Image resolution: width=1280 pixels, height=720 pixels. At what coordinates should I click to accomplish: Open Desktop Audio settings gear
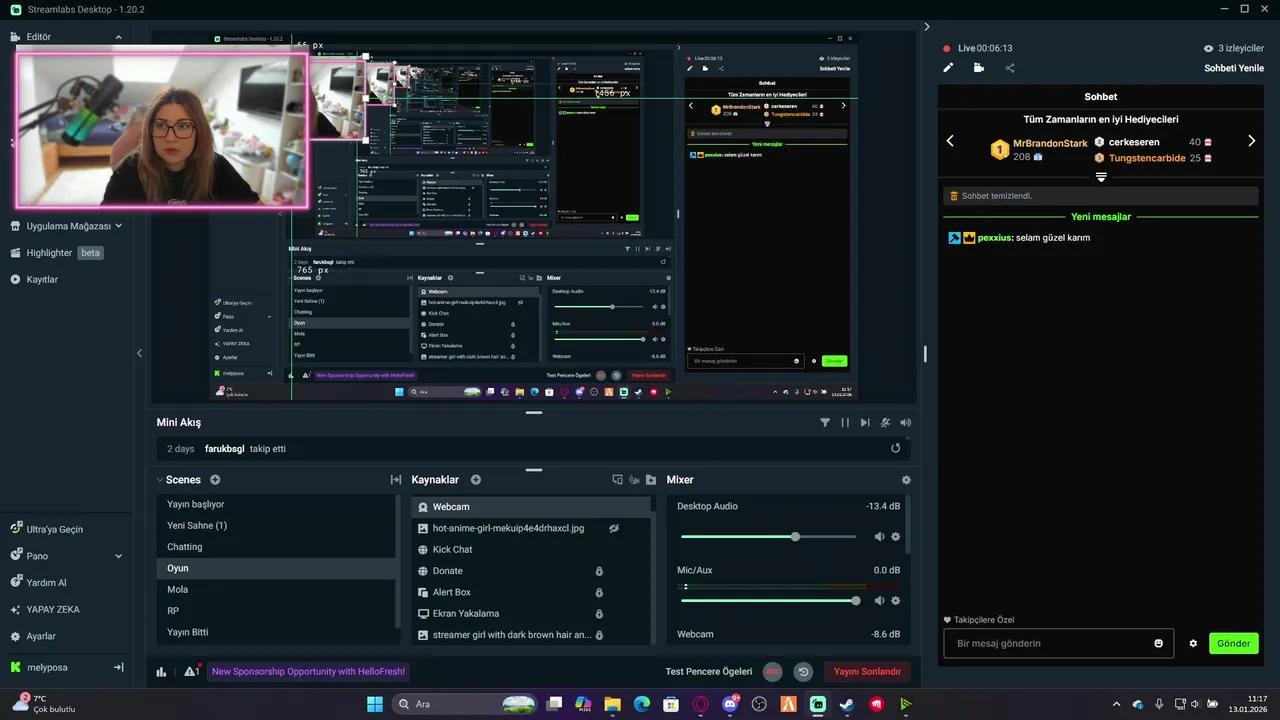[x=895, y=537]
